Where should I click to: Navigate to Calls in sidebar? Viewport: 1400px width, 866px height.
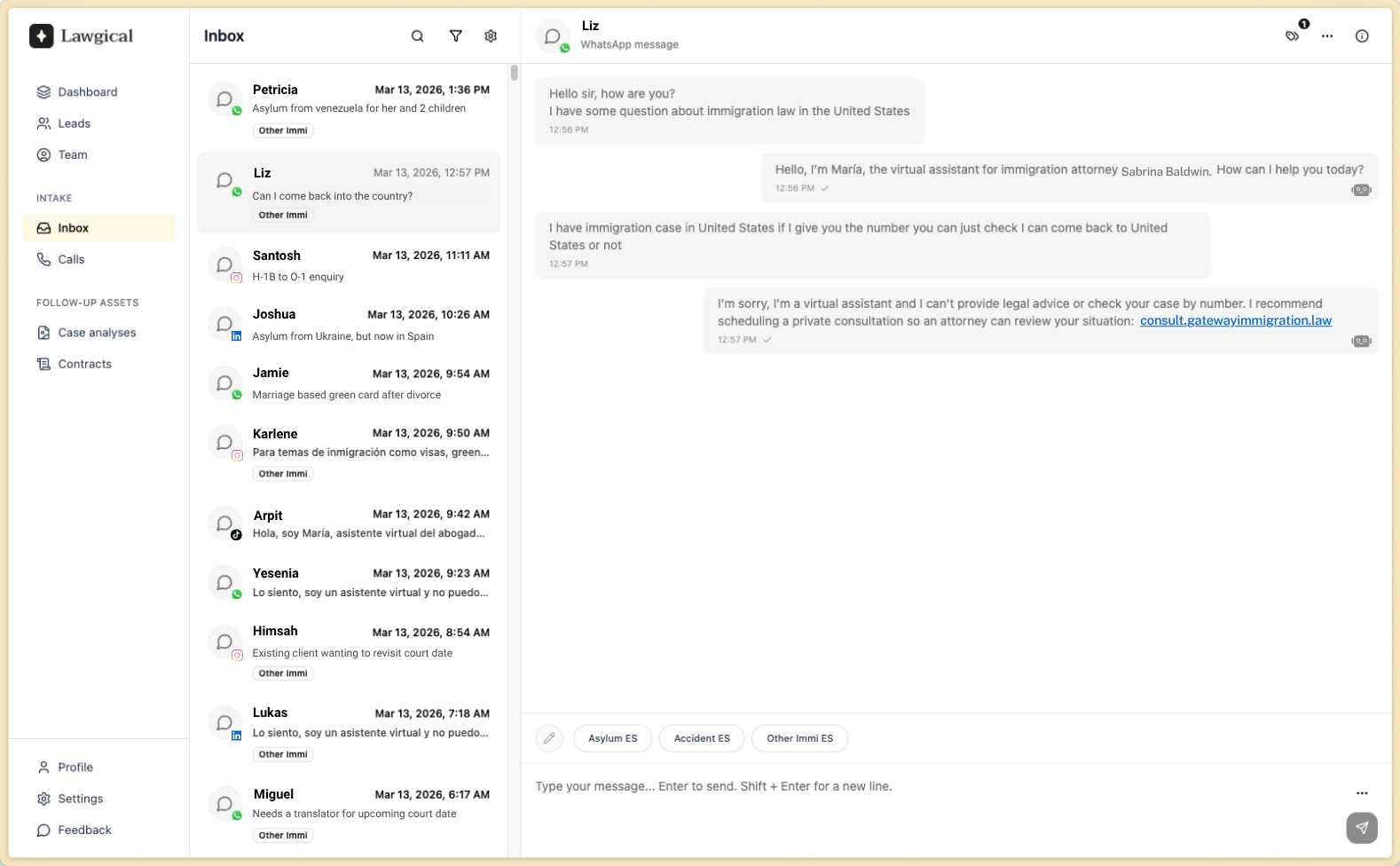[71, 260]
